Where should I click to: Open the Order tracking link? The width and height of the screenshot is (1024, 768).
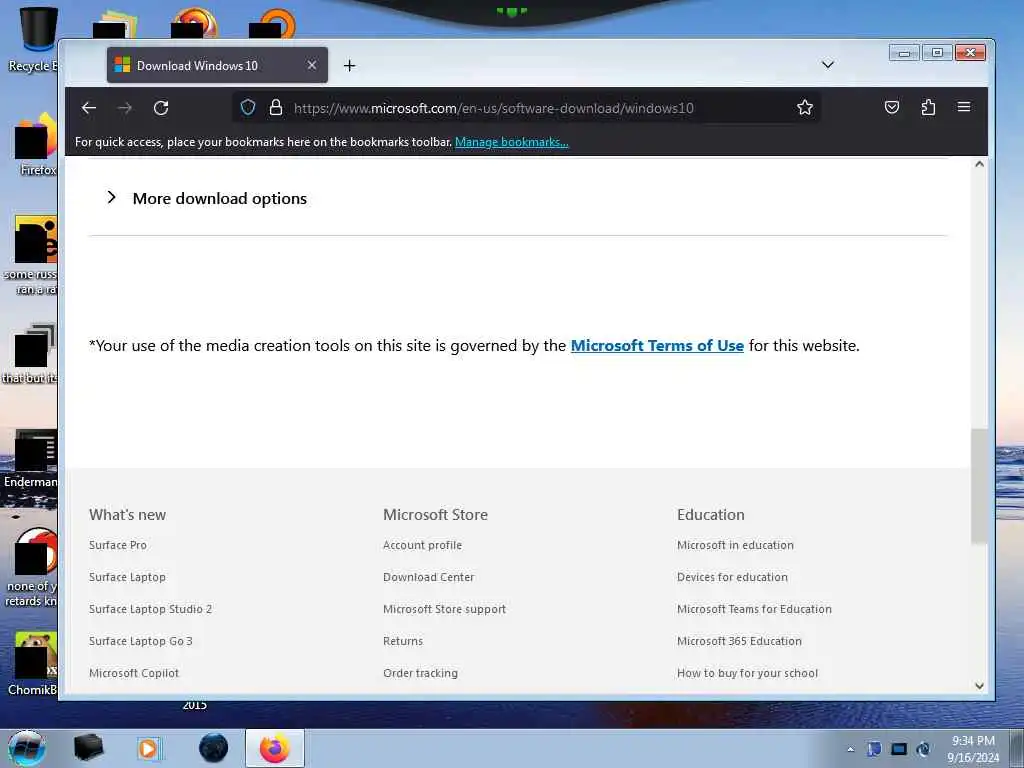point(420,673)
